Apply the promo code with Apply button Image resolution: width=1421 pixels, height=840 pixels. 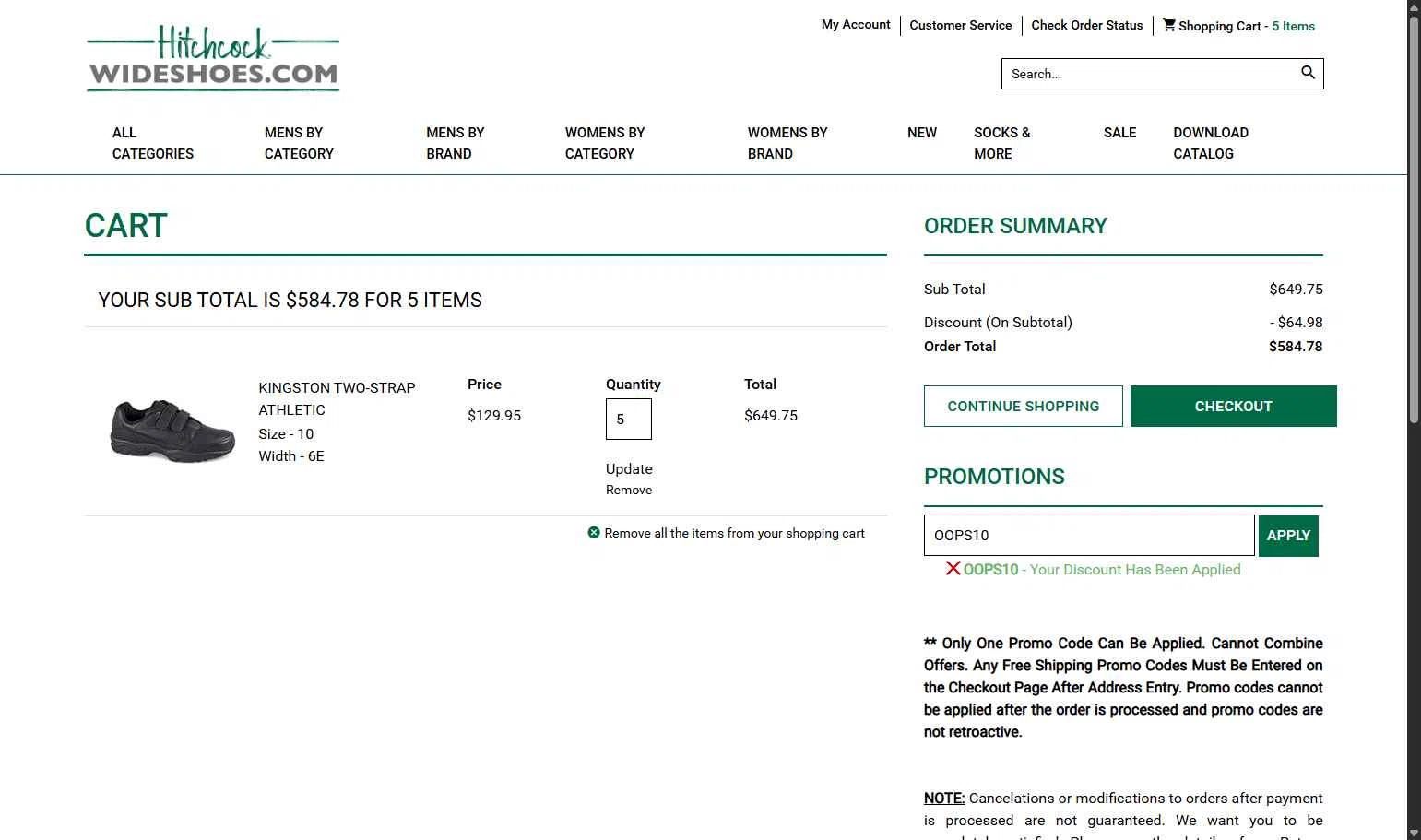click(1288, 536)
